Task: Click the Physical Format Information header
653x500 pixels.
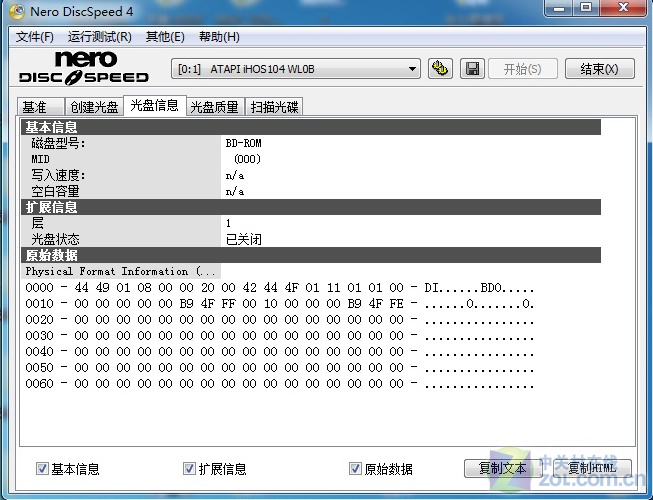Action: pyautogui.click(x=121, y=271)
